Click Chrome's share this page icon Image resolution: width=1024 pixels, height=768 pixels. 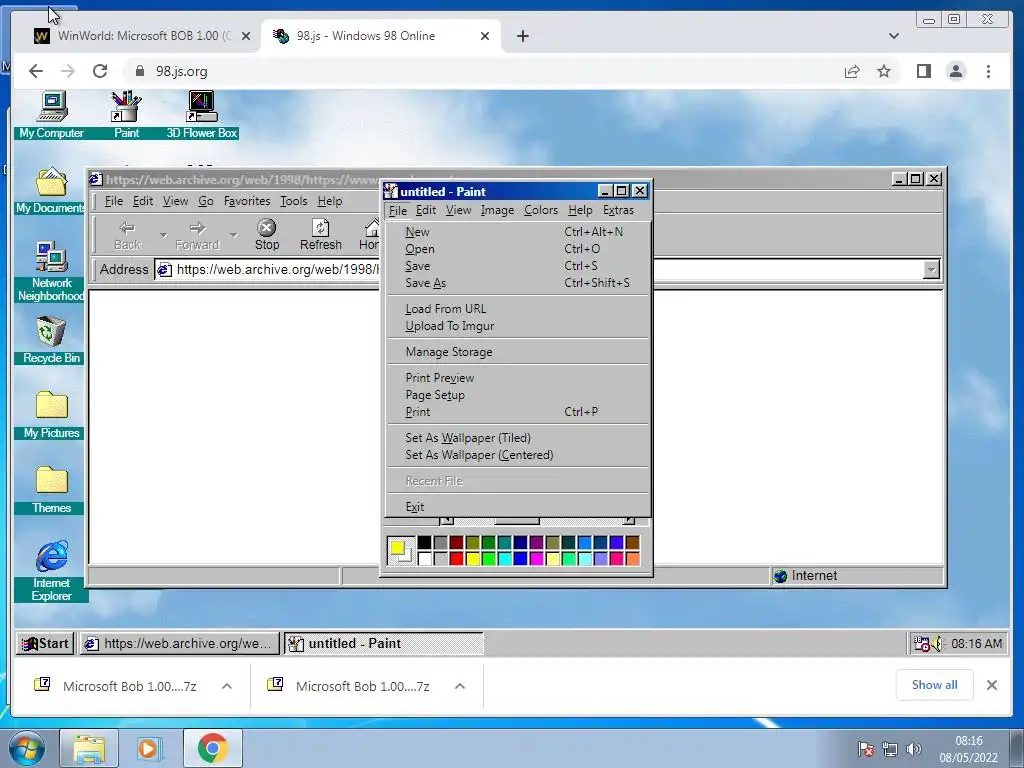pos(852,71)
